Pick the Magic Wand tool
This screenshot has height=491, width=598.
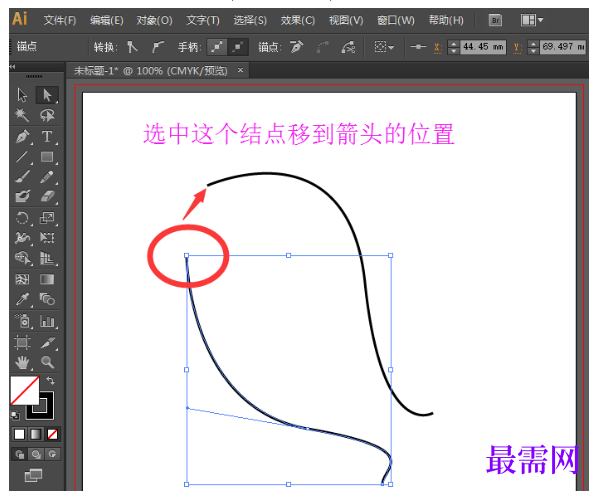22,115
